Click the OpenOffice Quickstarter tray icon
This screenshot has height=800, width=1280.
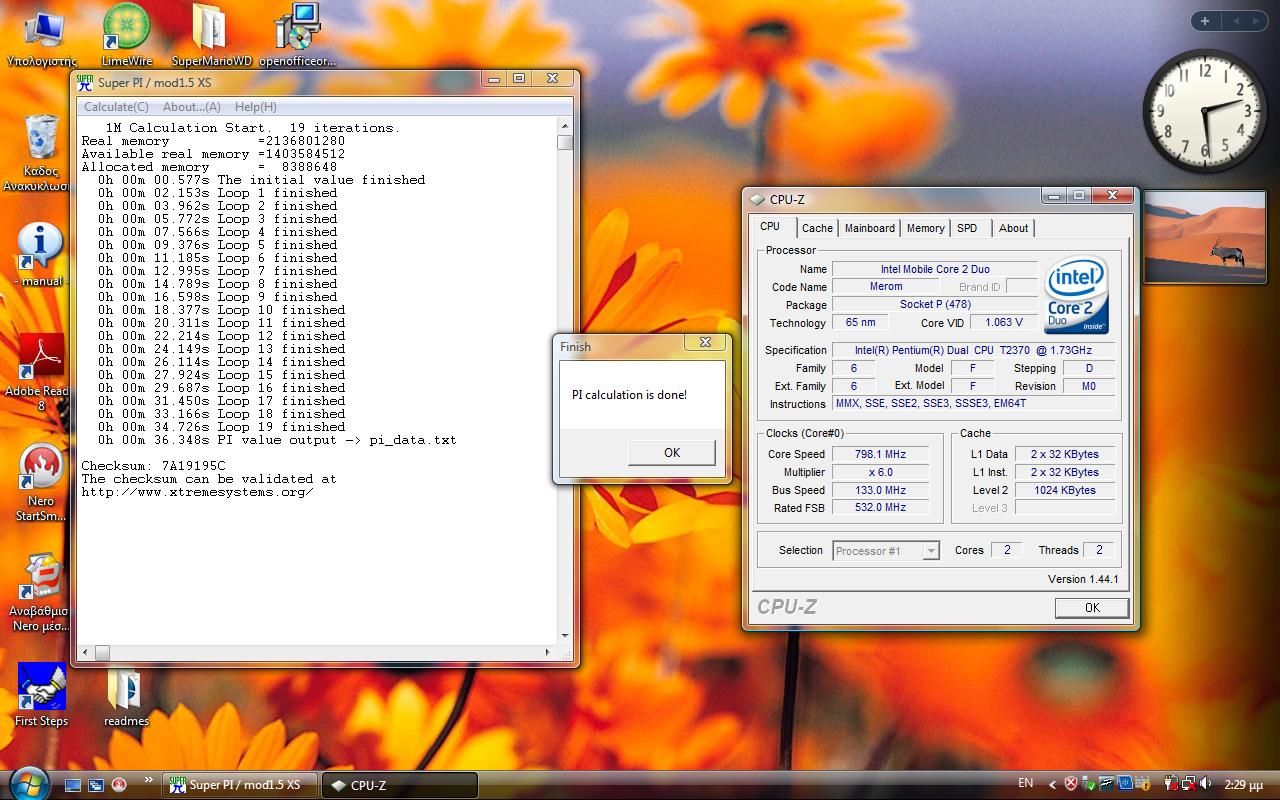[1106, 784]
